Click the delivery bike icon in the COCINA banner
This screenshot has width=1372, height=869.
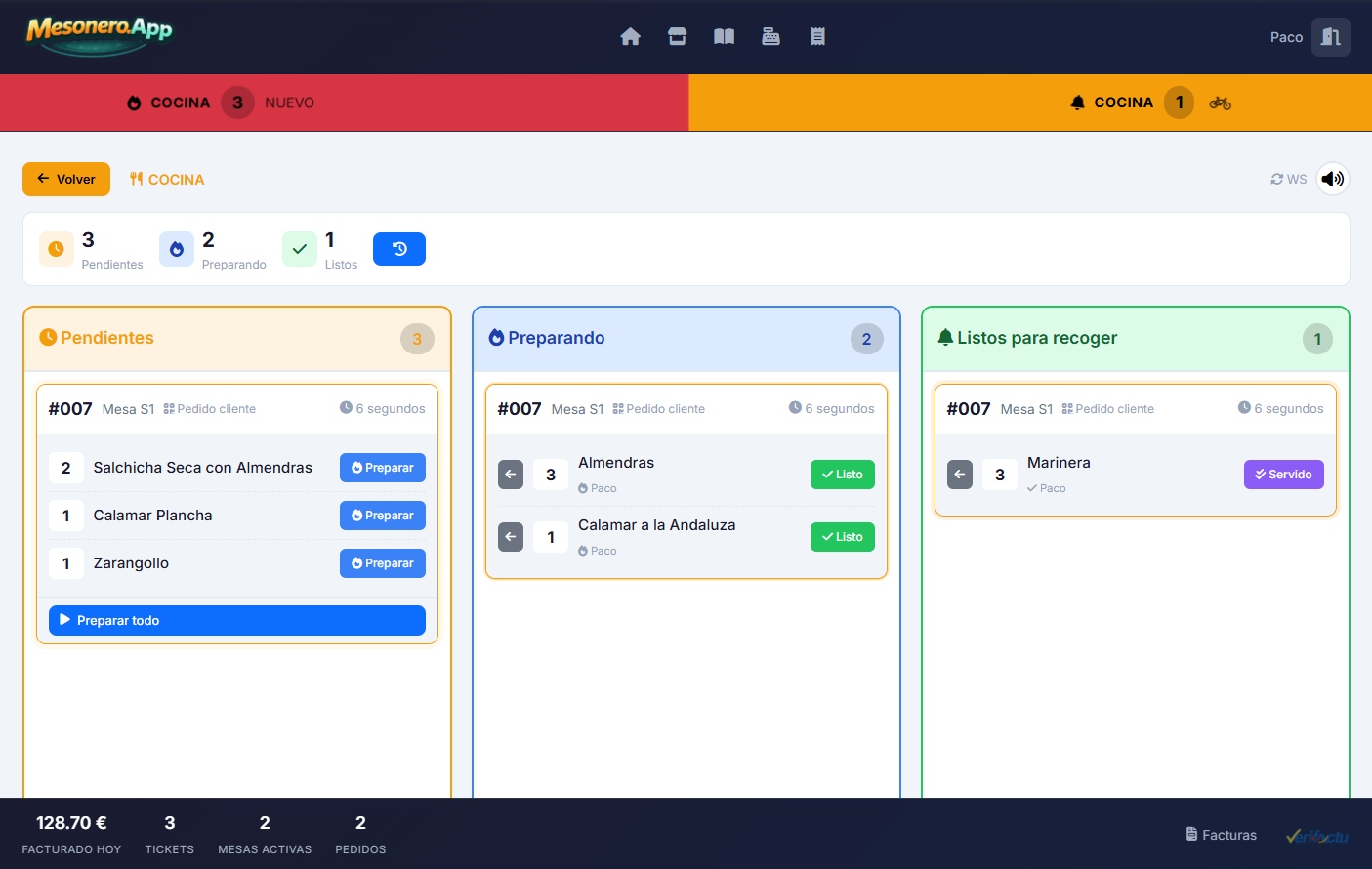point(1220,103)
